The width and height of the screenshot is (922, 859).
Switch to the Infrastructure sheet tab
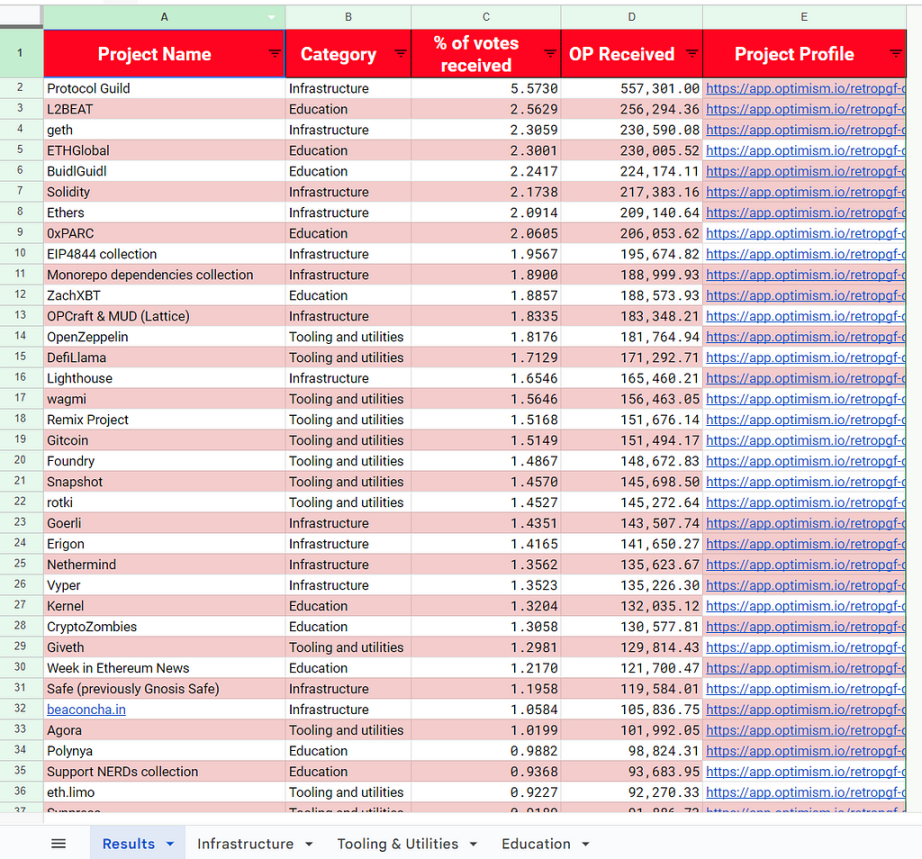pos(245,844)
